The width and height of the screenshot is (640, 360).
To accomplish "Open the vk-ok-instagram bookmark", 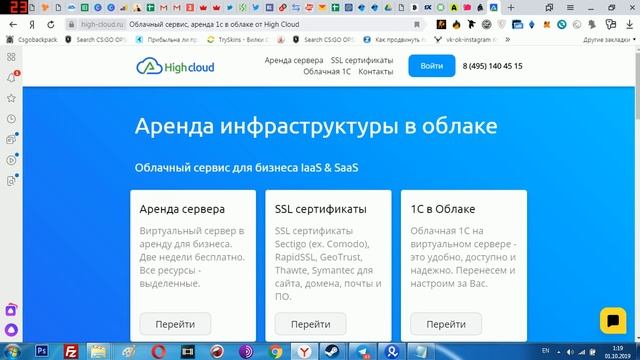I will tap(464, 40).
